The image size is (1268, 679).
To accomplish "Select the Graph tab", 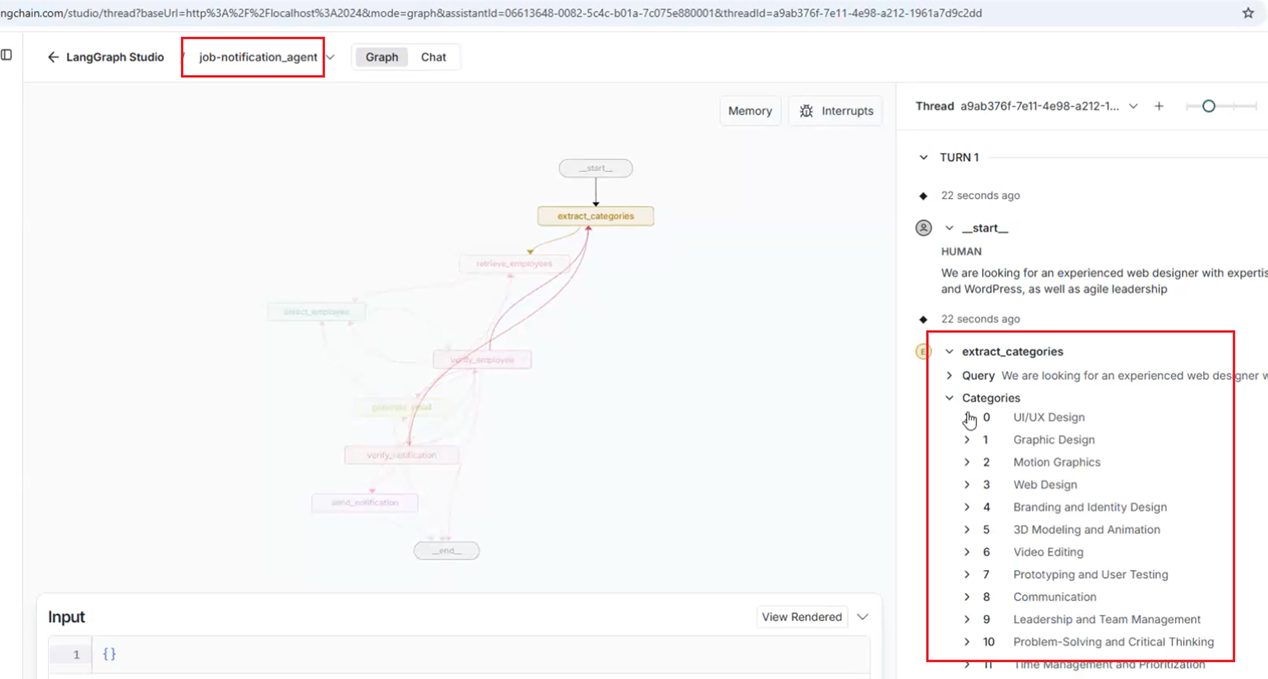I will coord(381,57).
